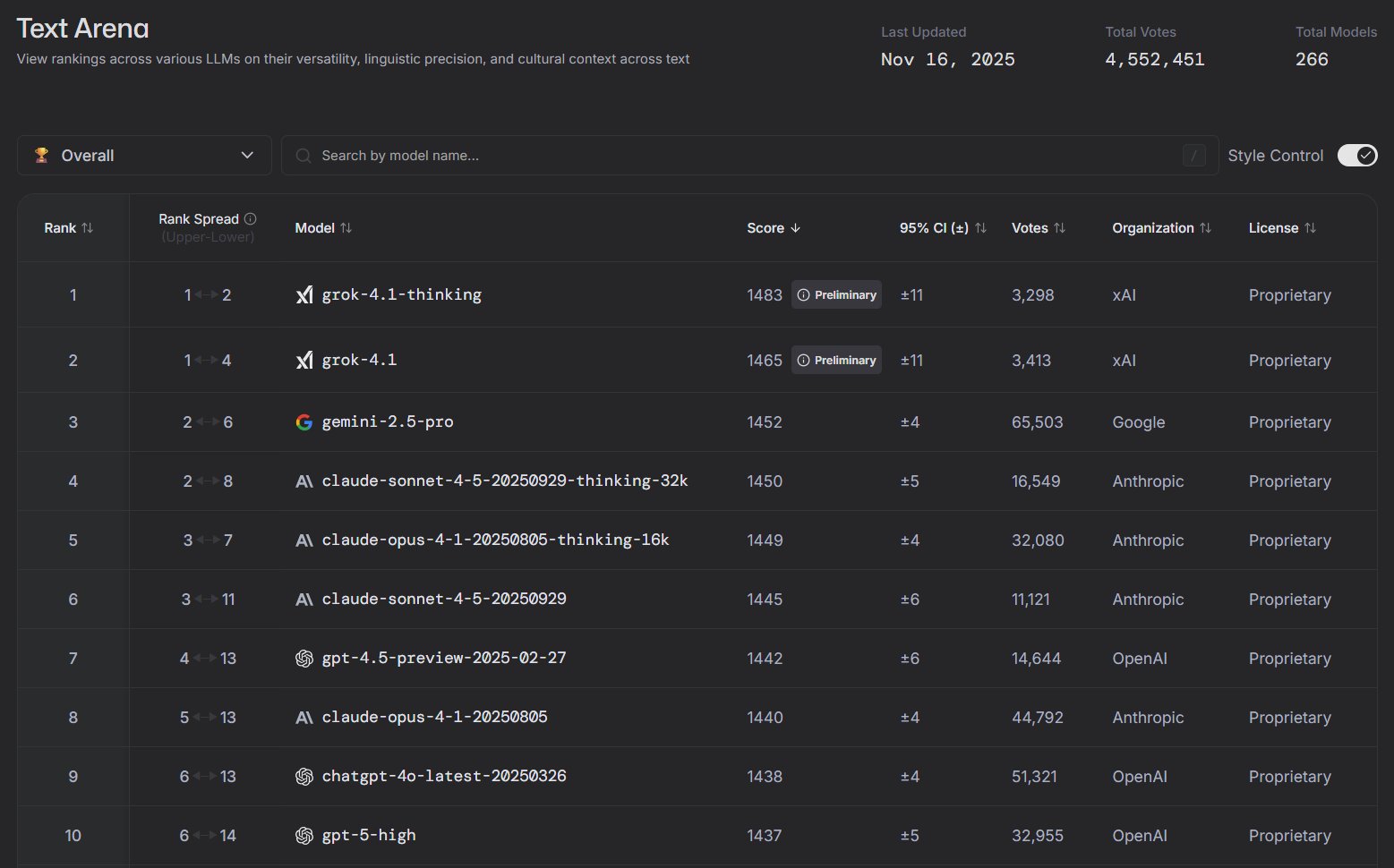The image size is (1394, 868).
Task: Toggle the Style Control switch
Action: [x=1356, y=156]
